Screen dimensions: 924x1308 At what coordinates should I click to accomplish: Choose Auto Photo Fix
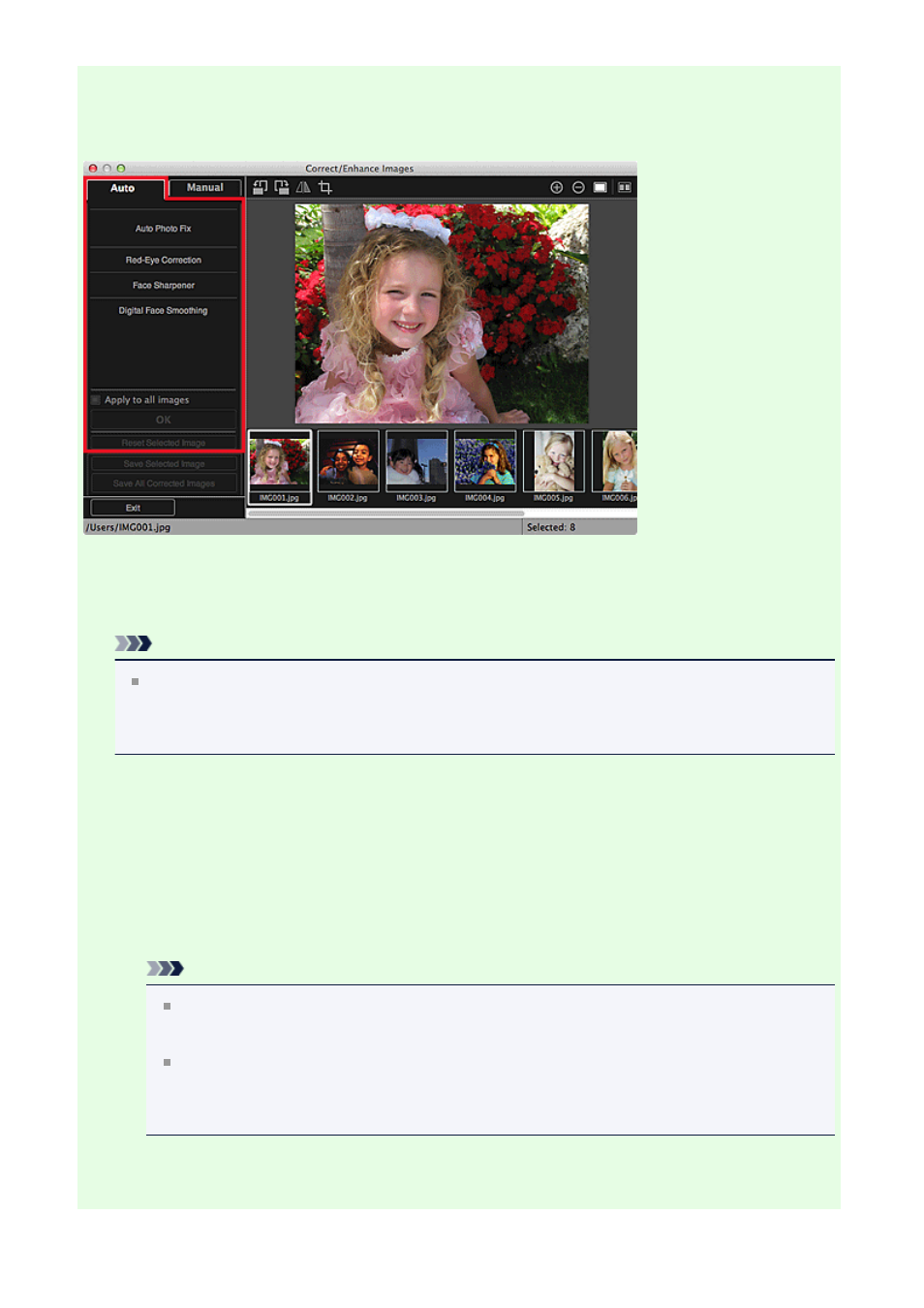164,229
